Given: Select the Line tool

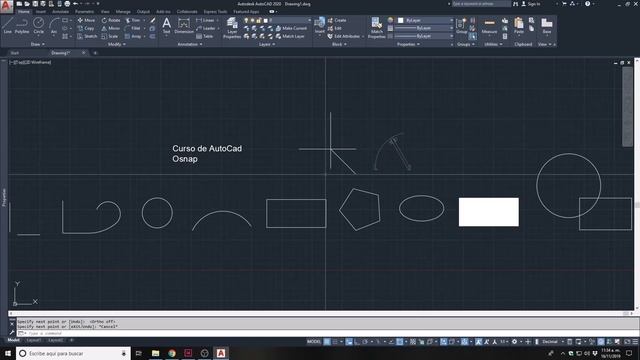Looking at the screenshot, I should (x=7, y=26).
